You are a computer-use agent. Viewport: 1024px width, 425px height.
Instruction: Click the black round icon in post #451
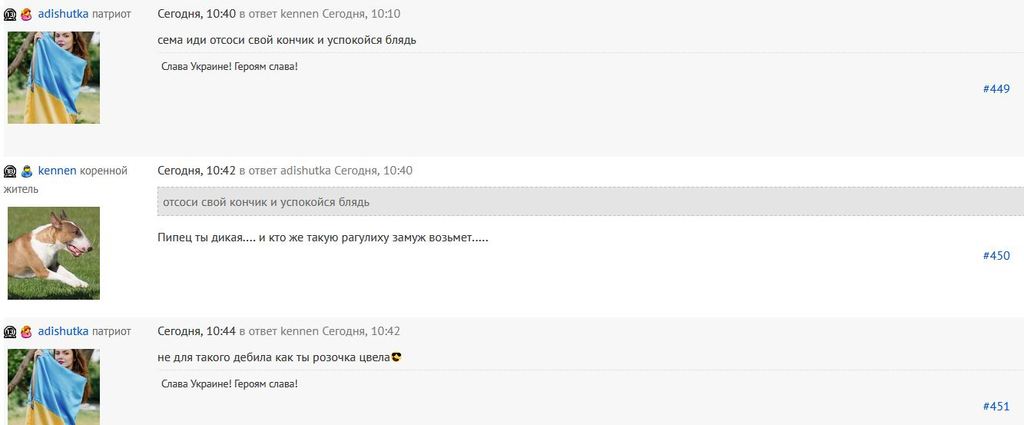[10, 331]
